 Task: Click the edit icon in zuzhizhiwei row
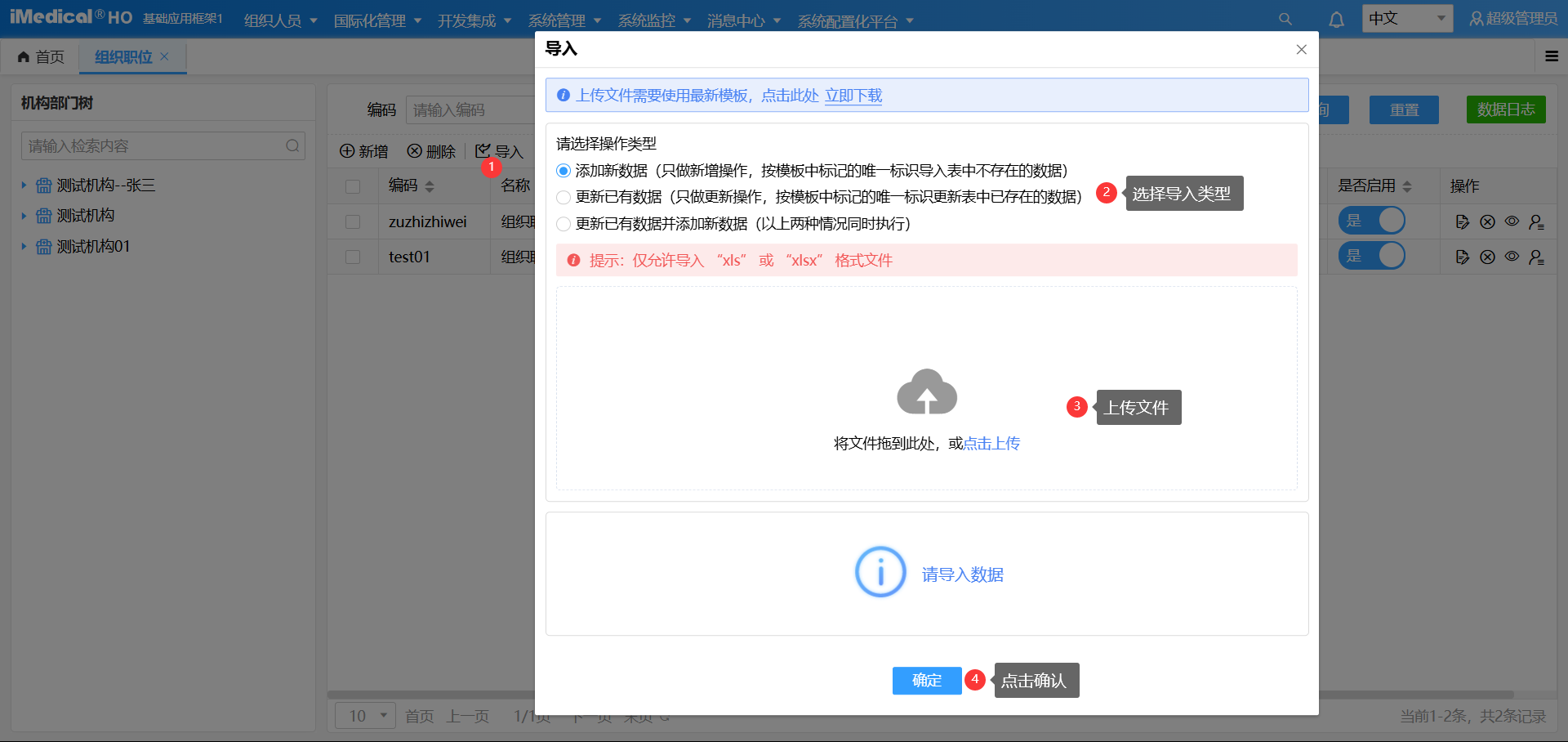(1462, 221)
